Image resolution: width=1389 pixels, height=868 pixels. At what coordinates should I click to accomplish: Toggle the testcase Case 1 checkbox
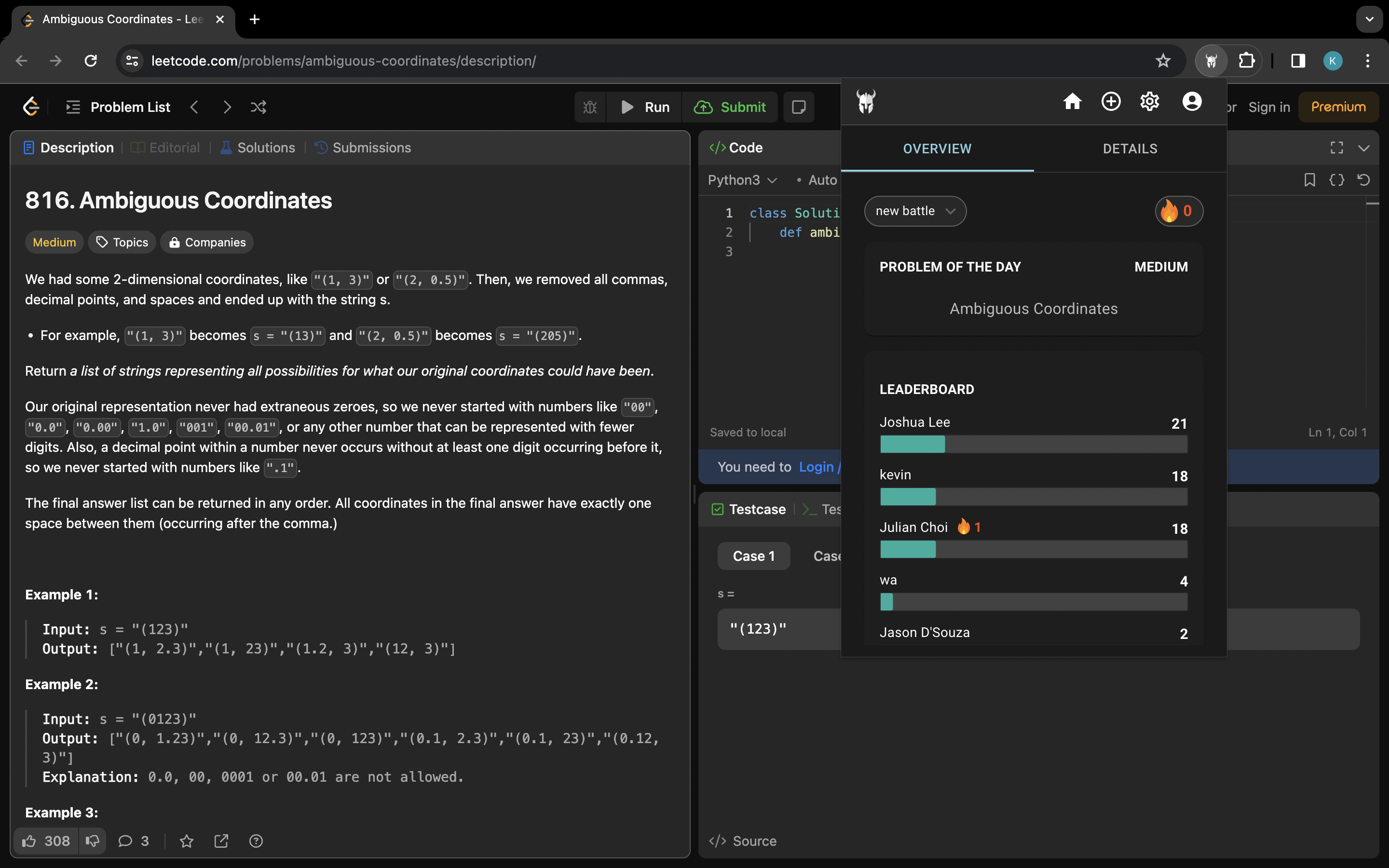pos(717,509)
